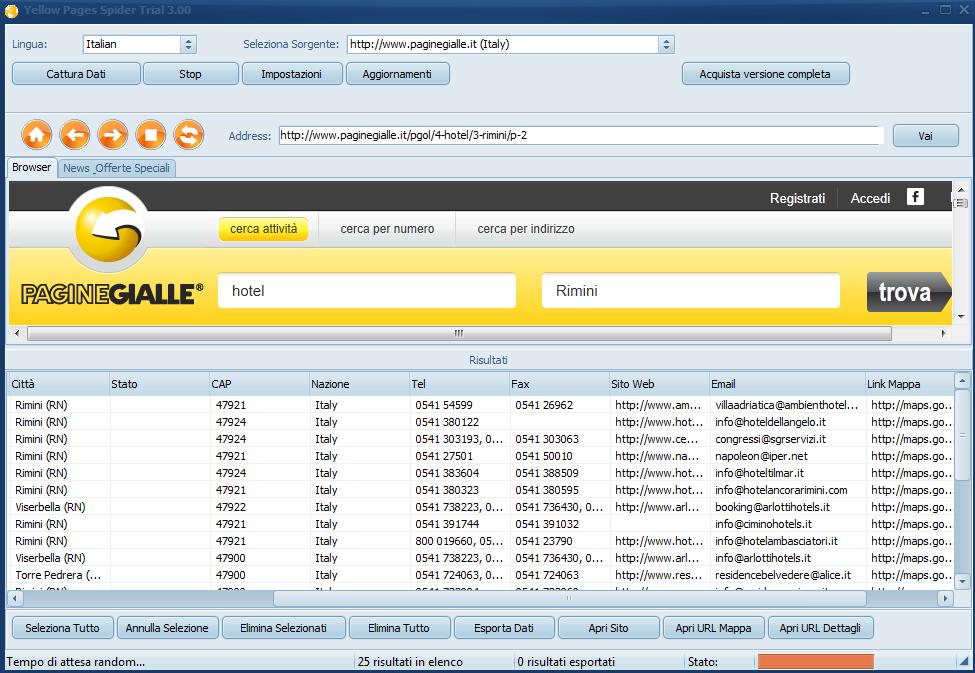Click Apri URL Mappa button
Viewport: 975px width, 673px height.
pyautogui.click(x=714, y=628)
